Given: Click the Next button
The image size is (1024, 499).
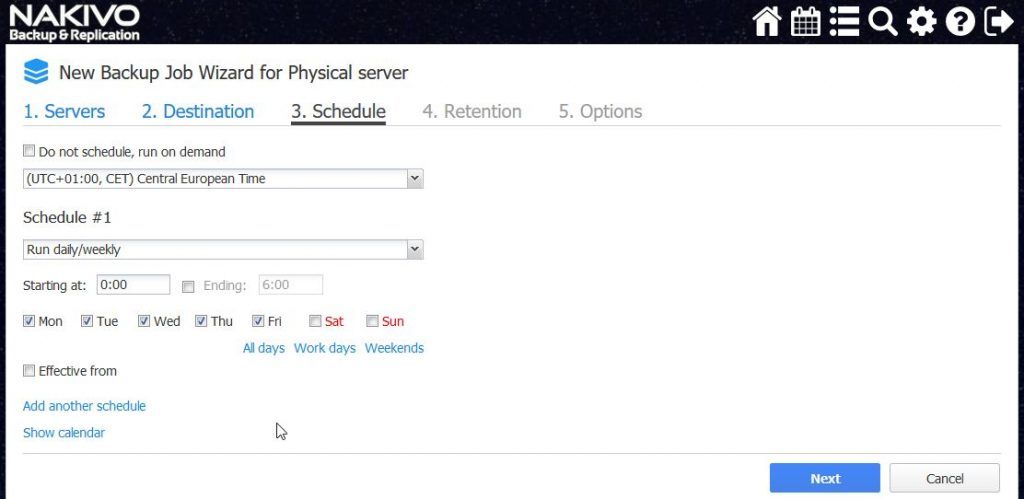Looking at the screenshot, I should pyautogui.click(x=825, y=478).
